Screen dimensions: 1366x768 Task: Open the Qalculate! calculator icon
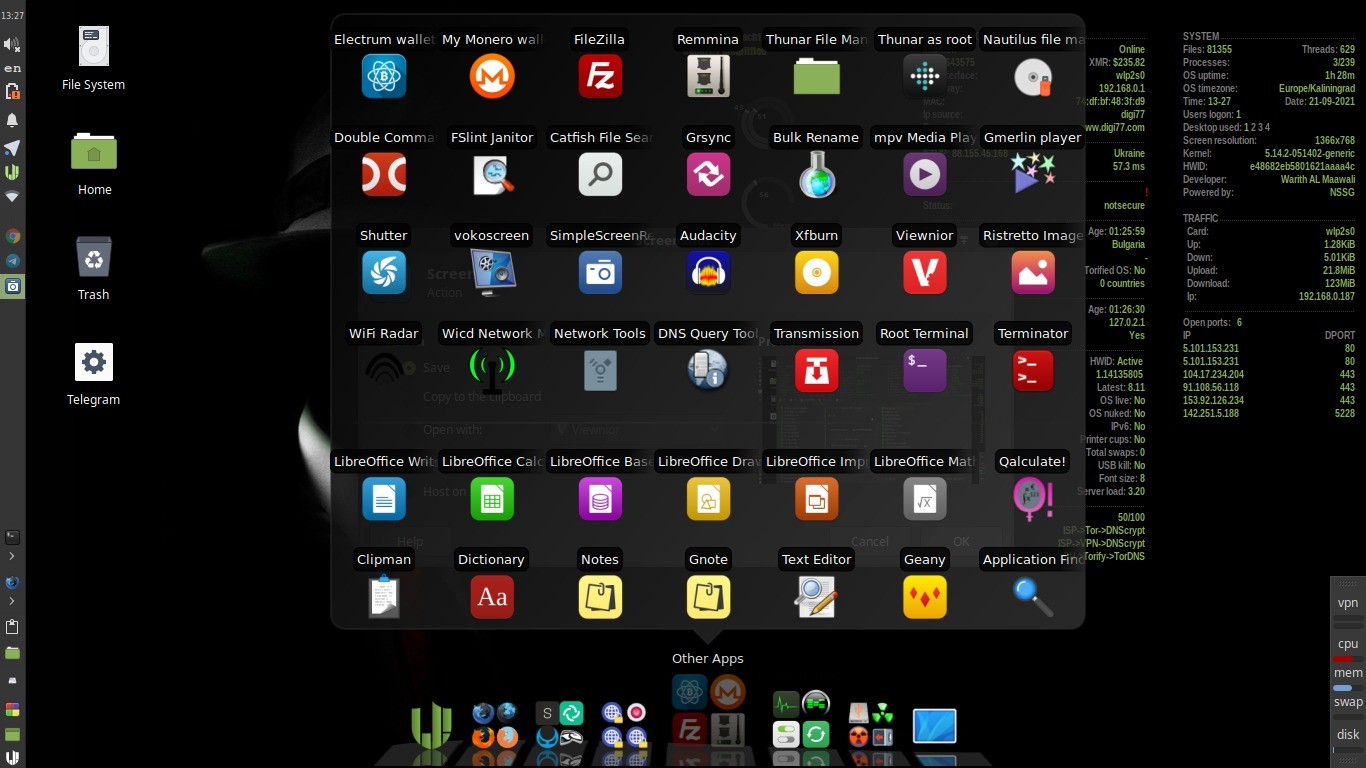tap(1033, 498)
